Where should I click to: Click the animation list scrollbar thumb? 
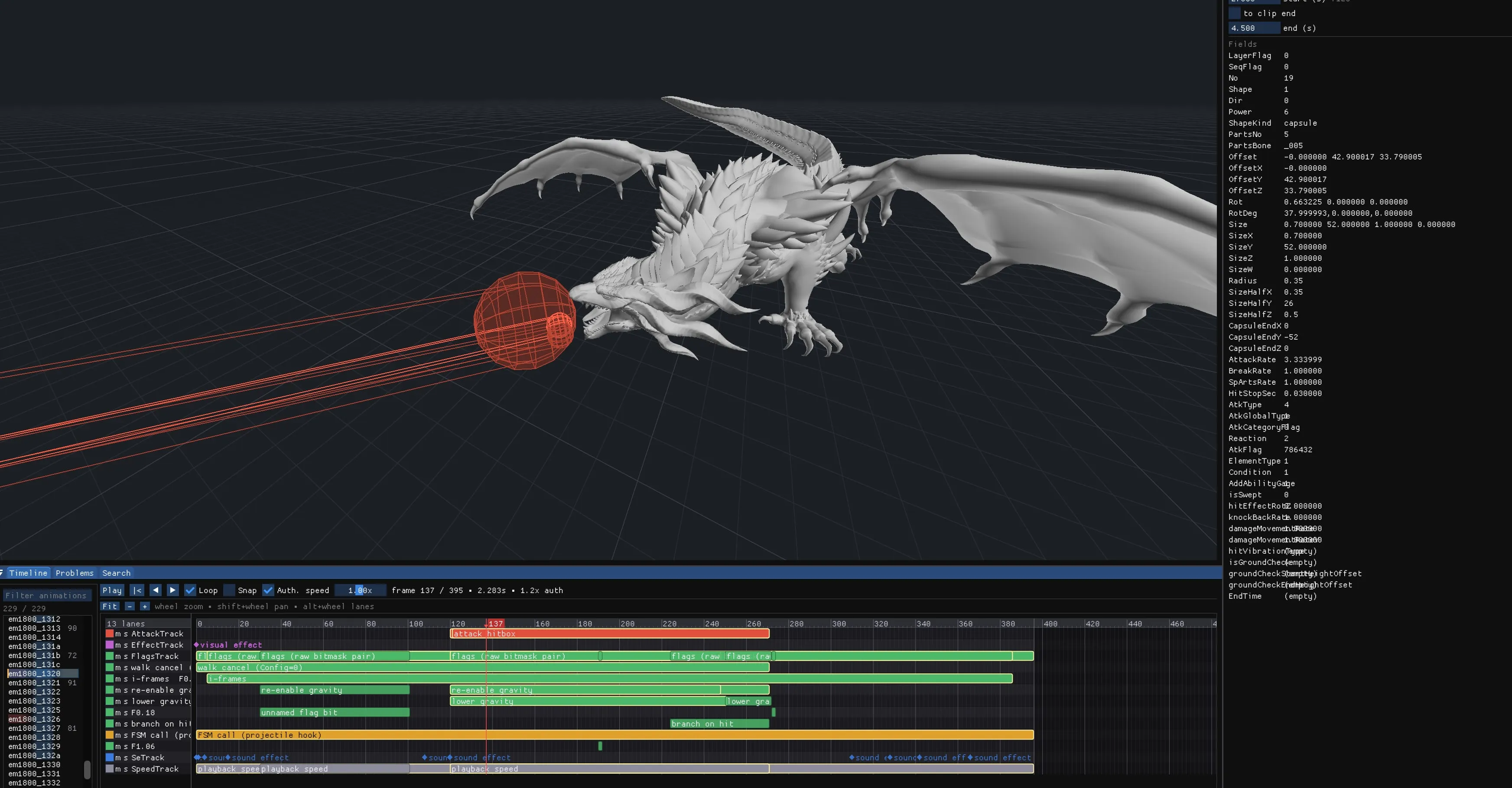[88, 769]
